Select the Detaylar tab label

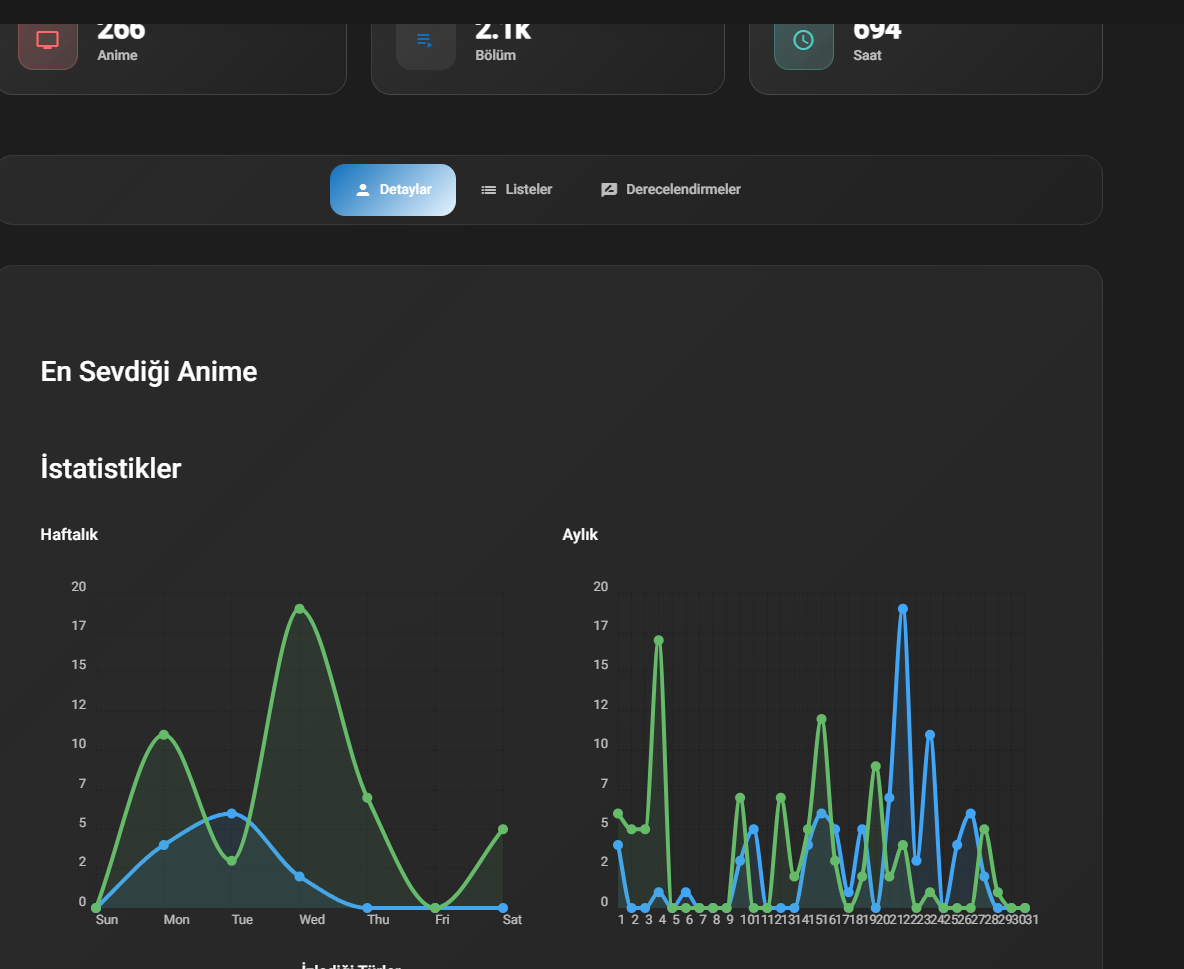tap(405, 190)
